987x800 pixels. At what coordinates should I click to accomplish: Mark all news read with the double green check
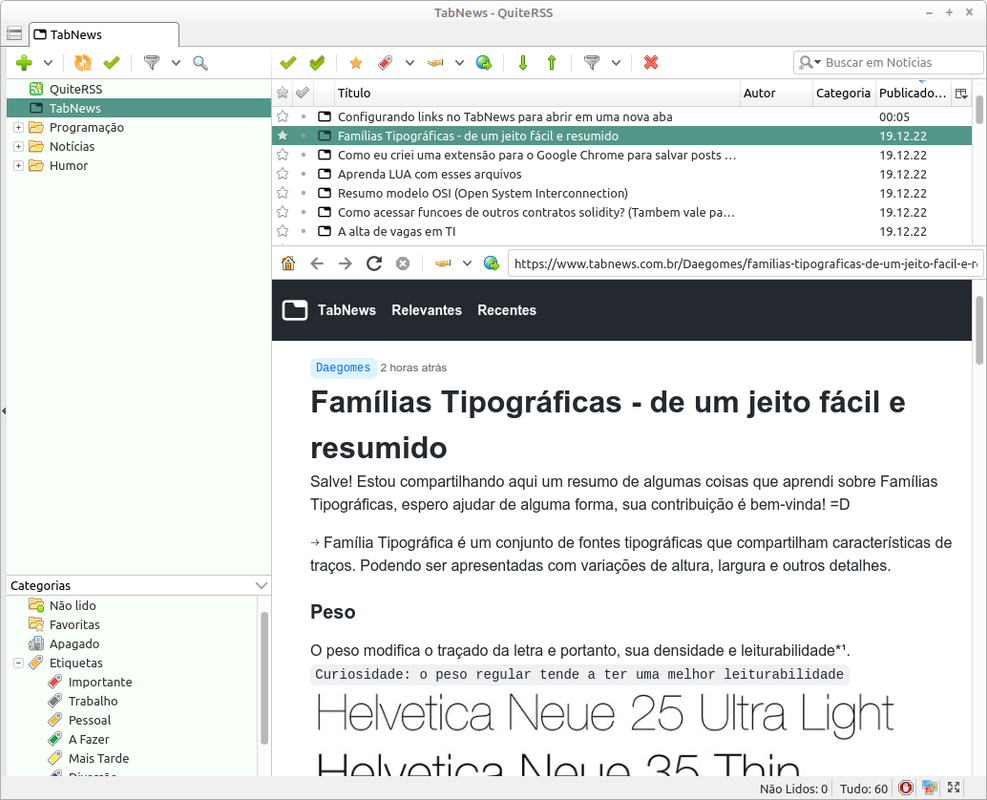pos(317,63)
